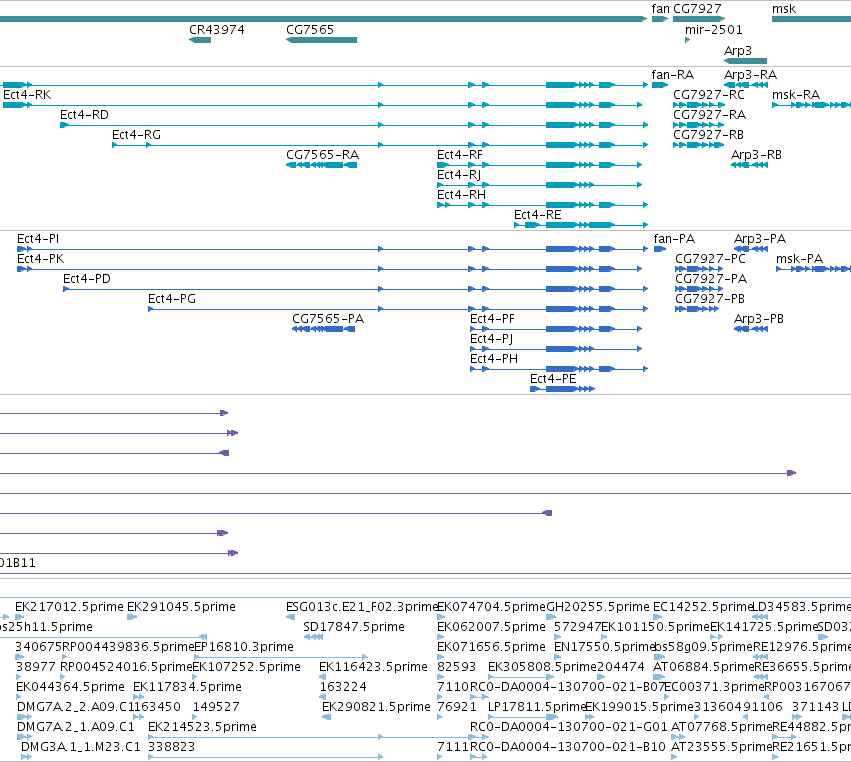Screen dimensions: 851x762
Task: Choose the Ect4-PG protein label
Action: point(172,299)
